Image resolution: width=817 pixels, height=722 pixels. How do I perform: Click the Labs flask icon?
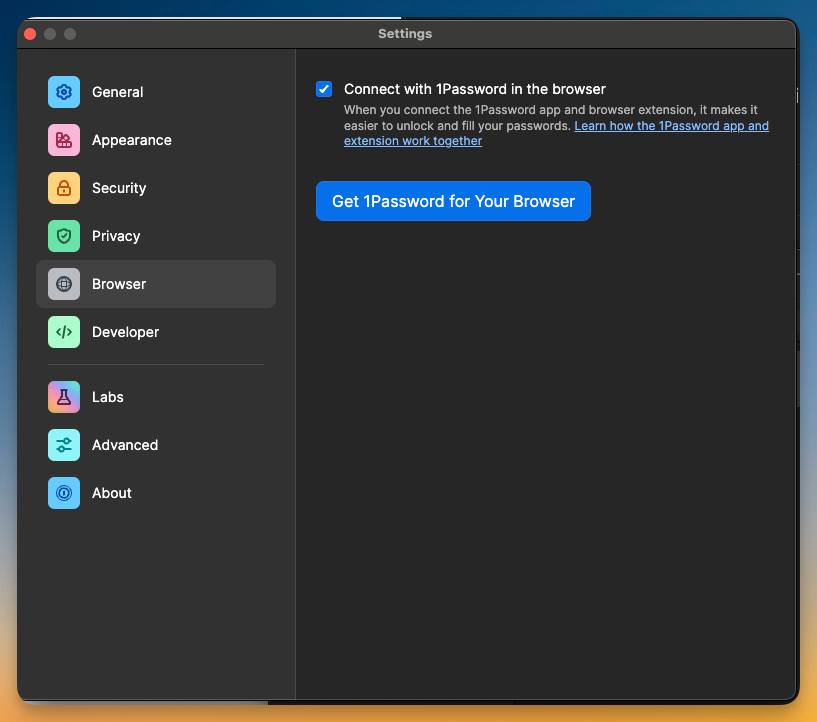(x=64, y=397)
